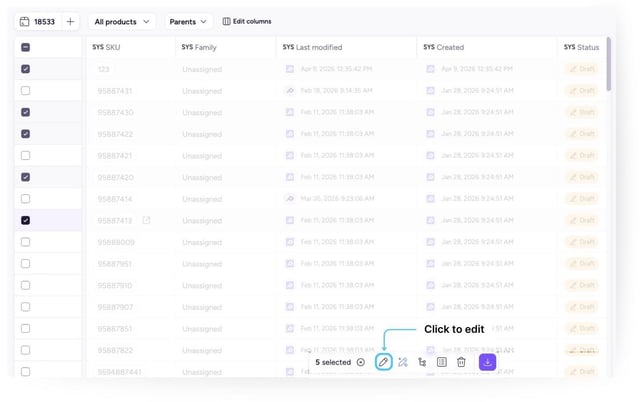The width and height of the screenshot is (644, 402).
Task: Uncheck the checkbox for SKU 95887420
Action: coord(25,177)
